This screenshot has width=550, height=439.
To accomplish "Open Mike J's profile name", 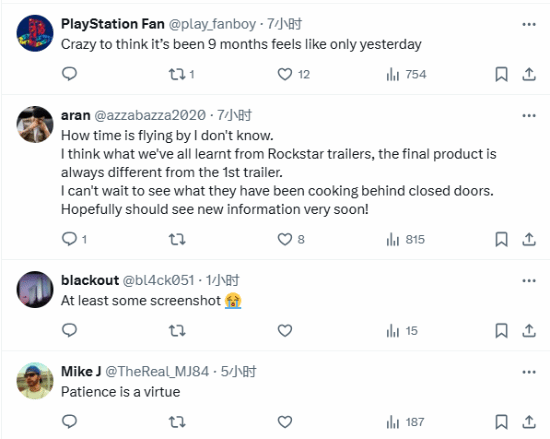I will [81, 371].
